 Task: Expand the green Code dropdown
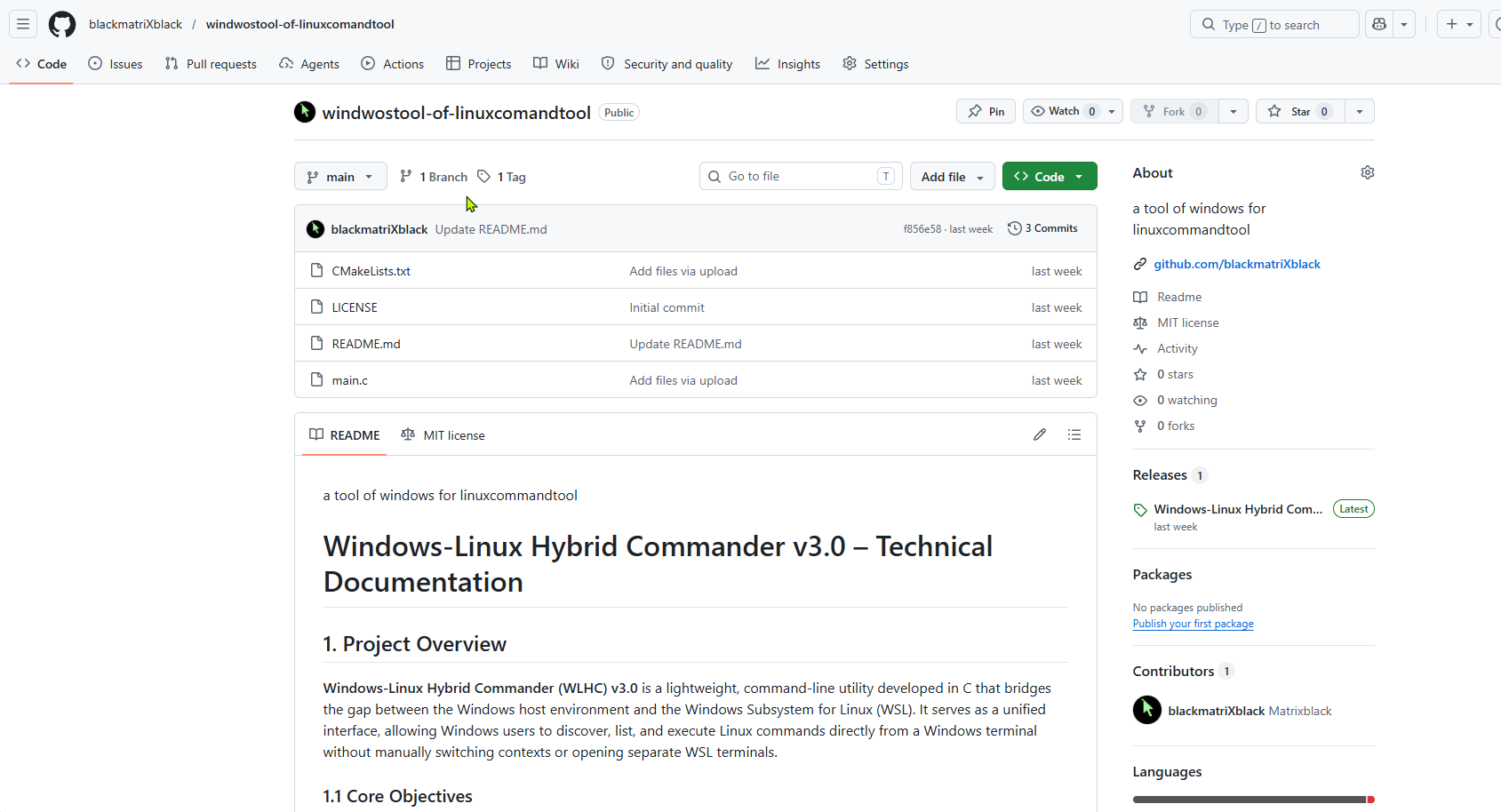[x=1050, y=176]
